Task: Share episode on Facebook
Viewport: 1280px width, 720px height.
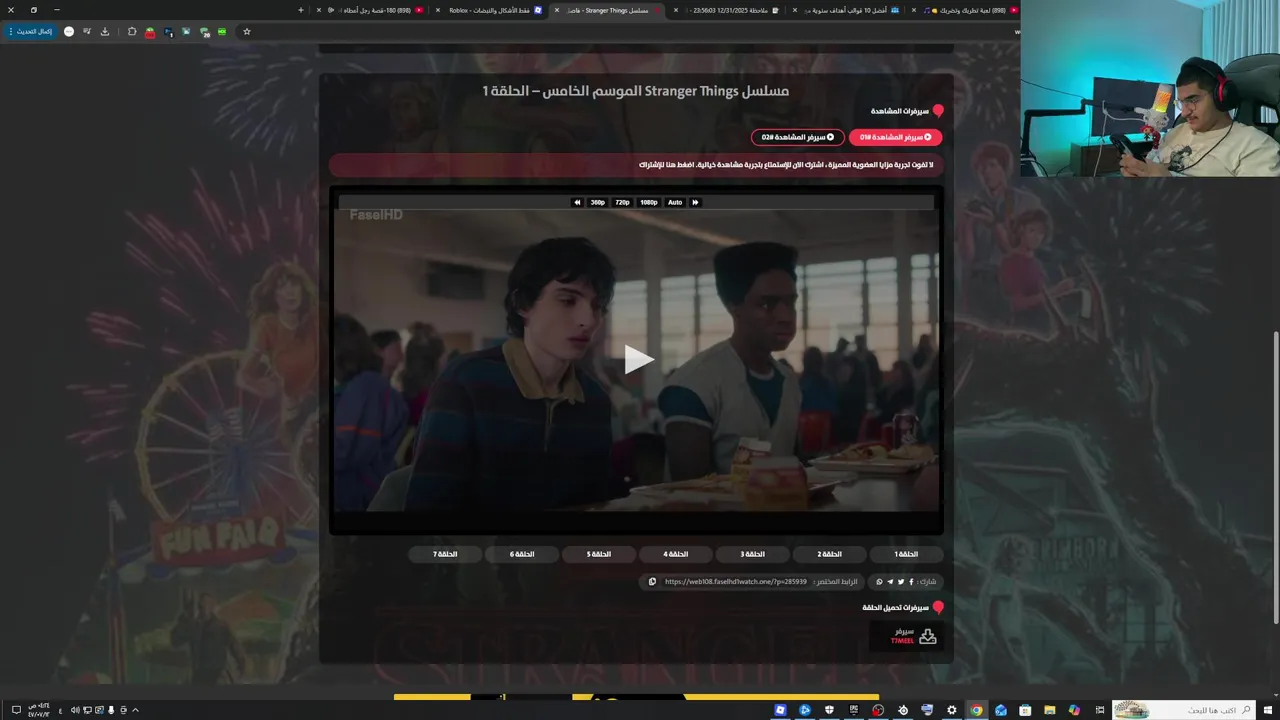Action: pos(911,581)
